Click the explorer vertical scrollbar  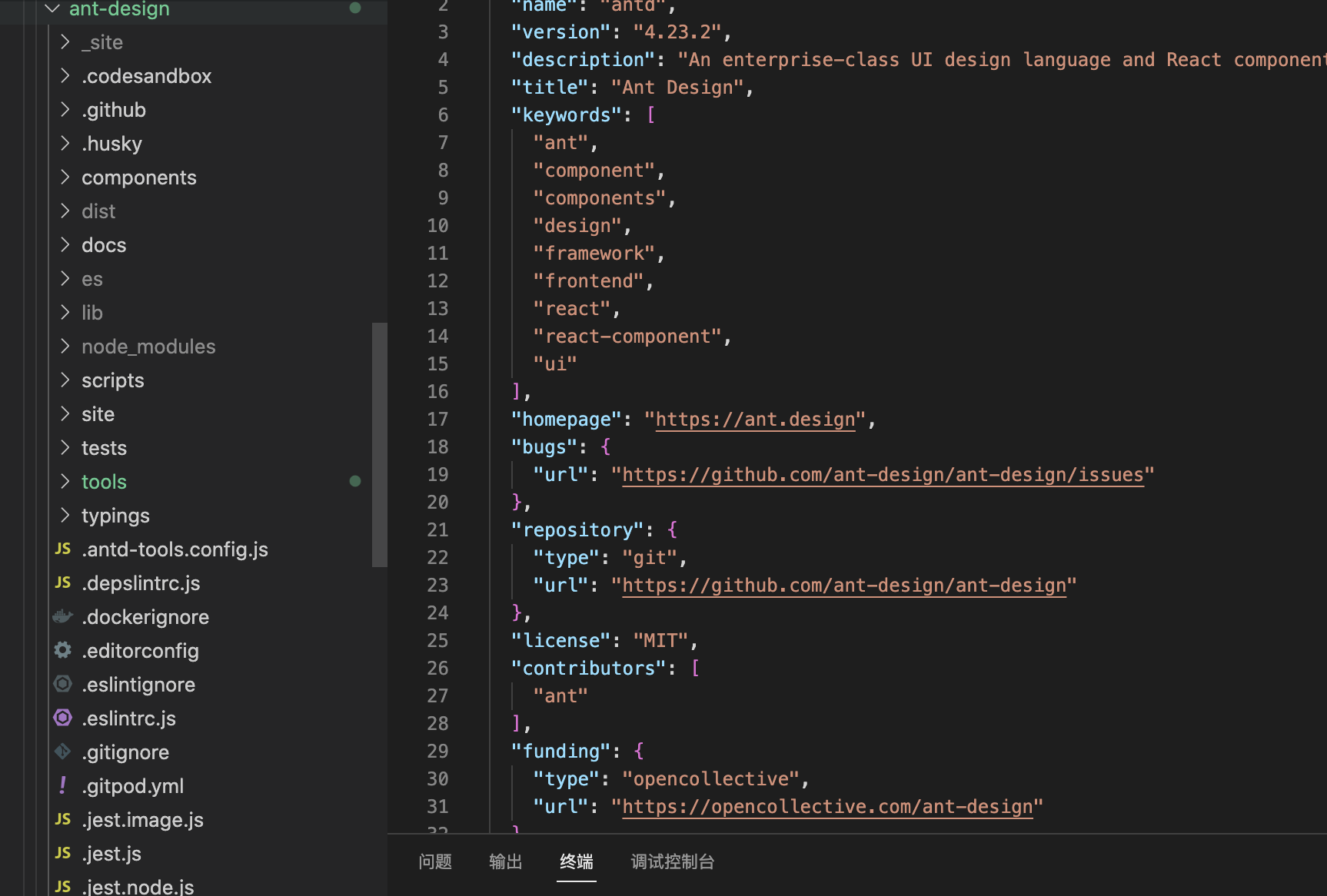(379, 444)
